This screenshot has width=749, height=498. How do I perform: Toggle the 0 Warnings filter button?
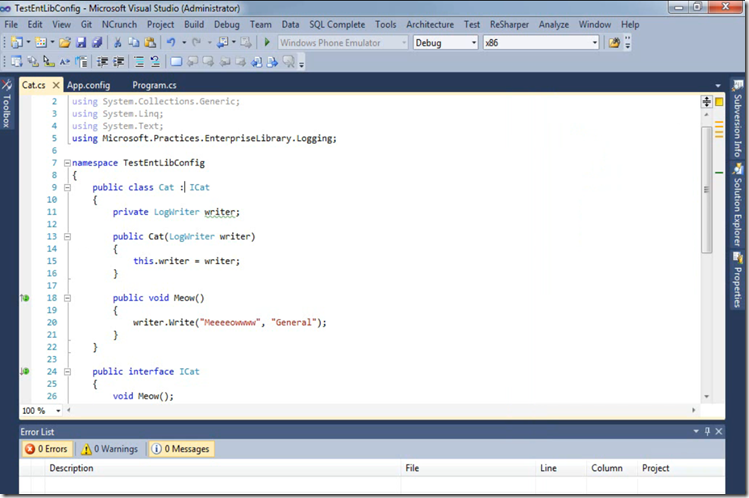[110, 449]
